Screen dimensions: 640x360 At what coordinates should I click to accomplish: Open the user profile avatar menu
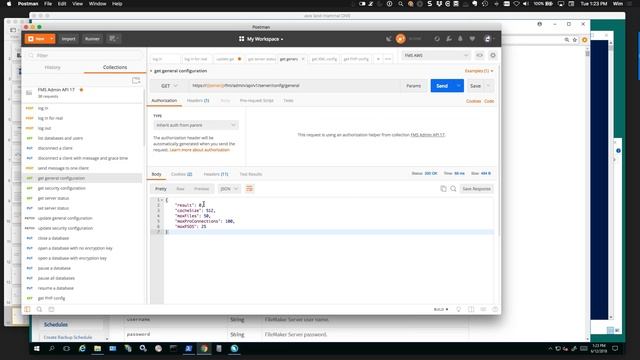coord(488,39)
